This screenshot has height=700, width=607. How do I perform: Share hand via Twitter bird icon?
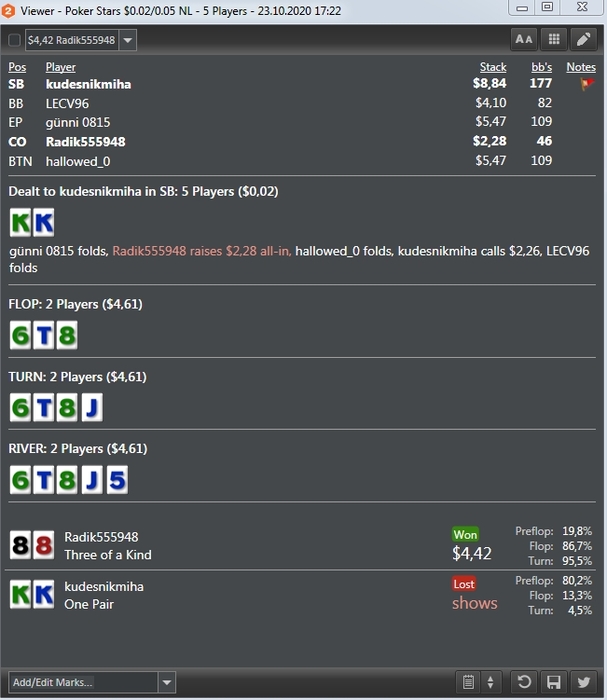[583, 682]
